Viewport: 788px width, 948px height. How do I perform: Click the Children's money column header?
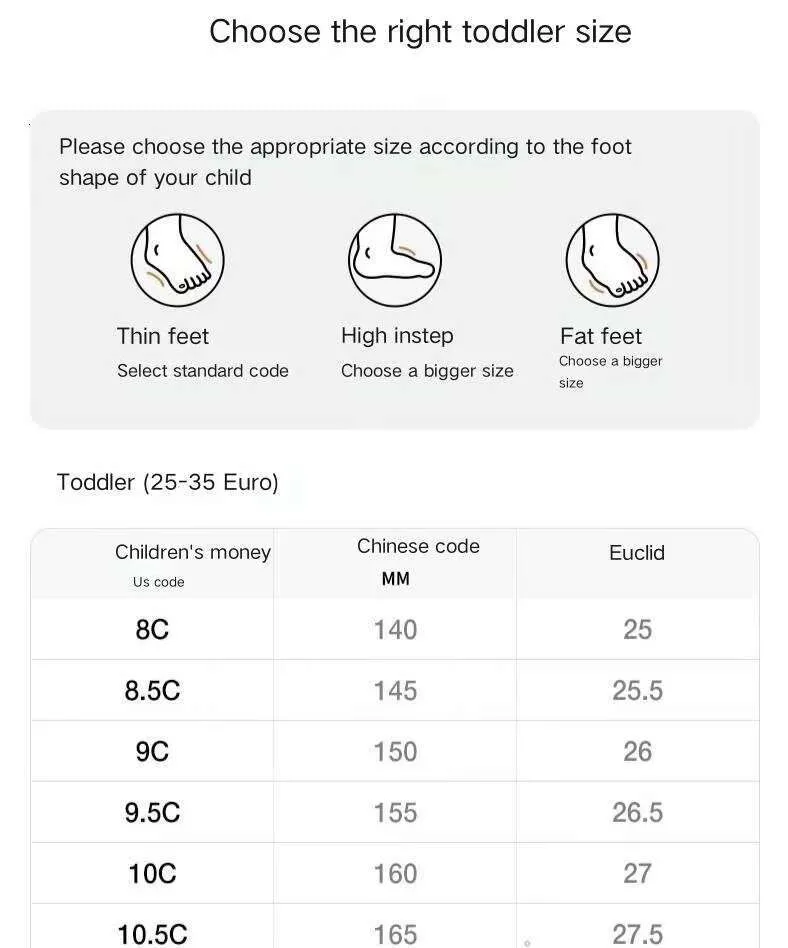pyautogui.click(x=192, y=553)
